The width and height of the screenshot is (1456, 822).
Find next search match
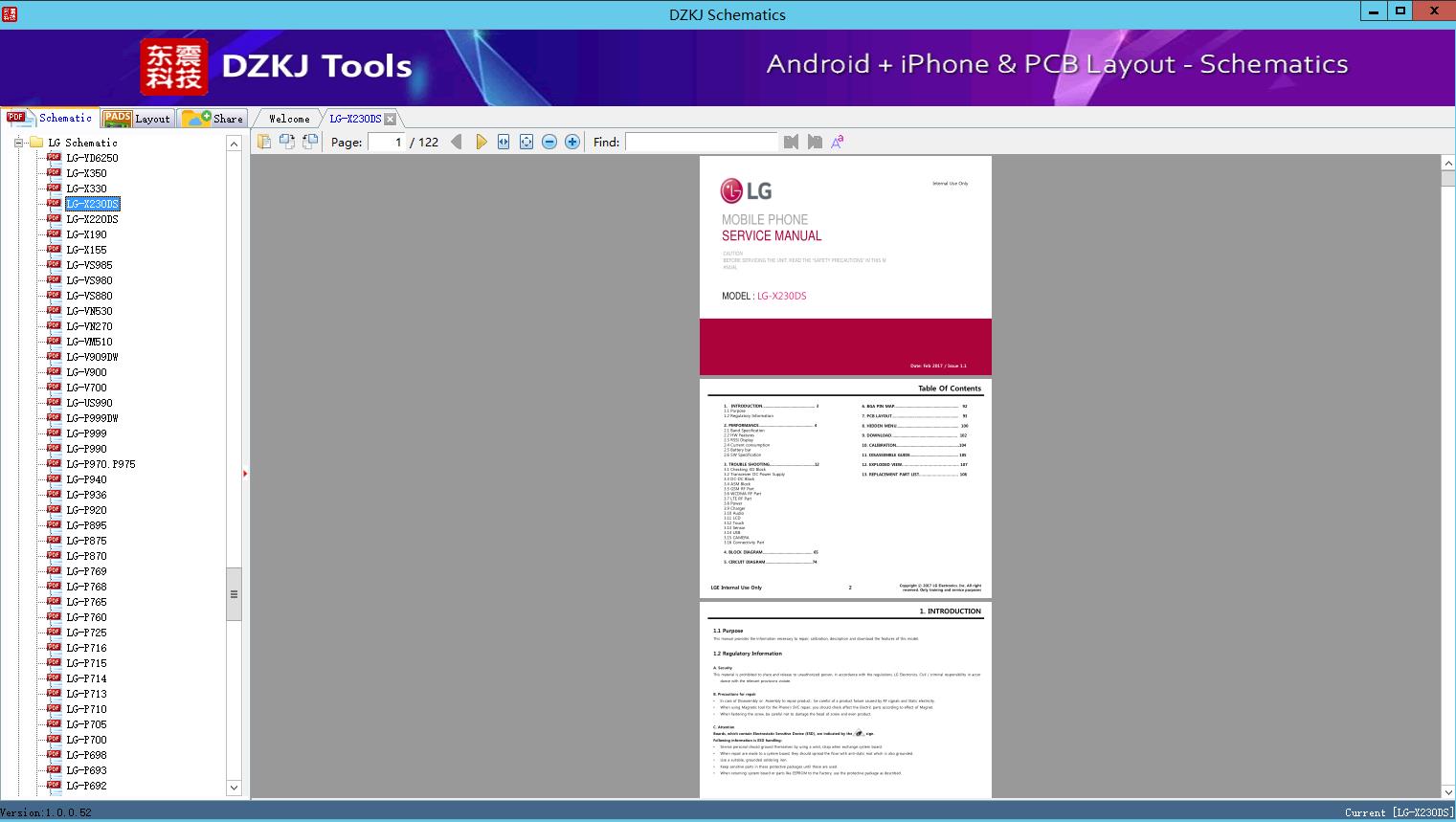[x=815, y=142]
